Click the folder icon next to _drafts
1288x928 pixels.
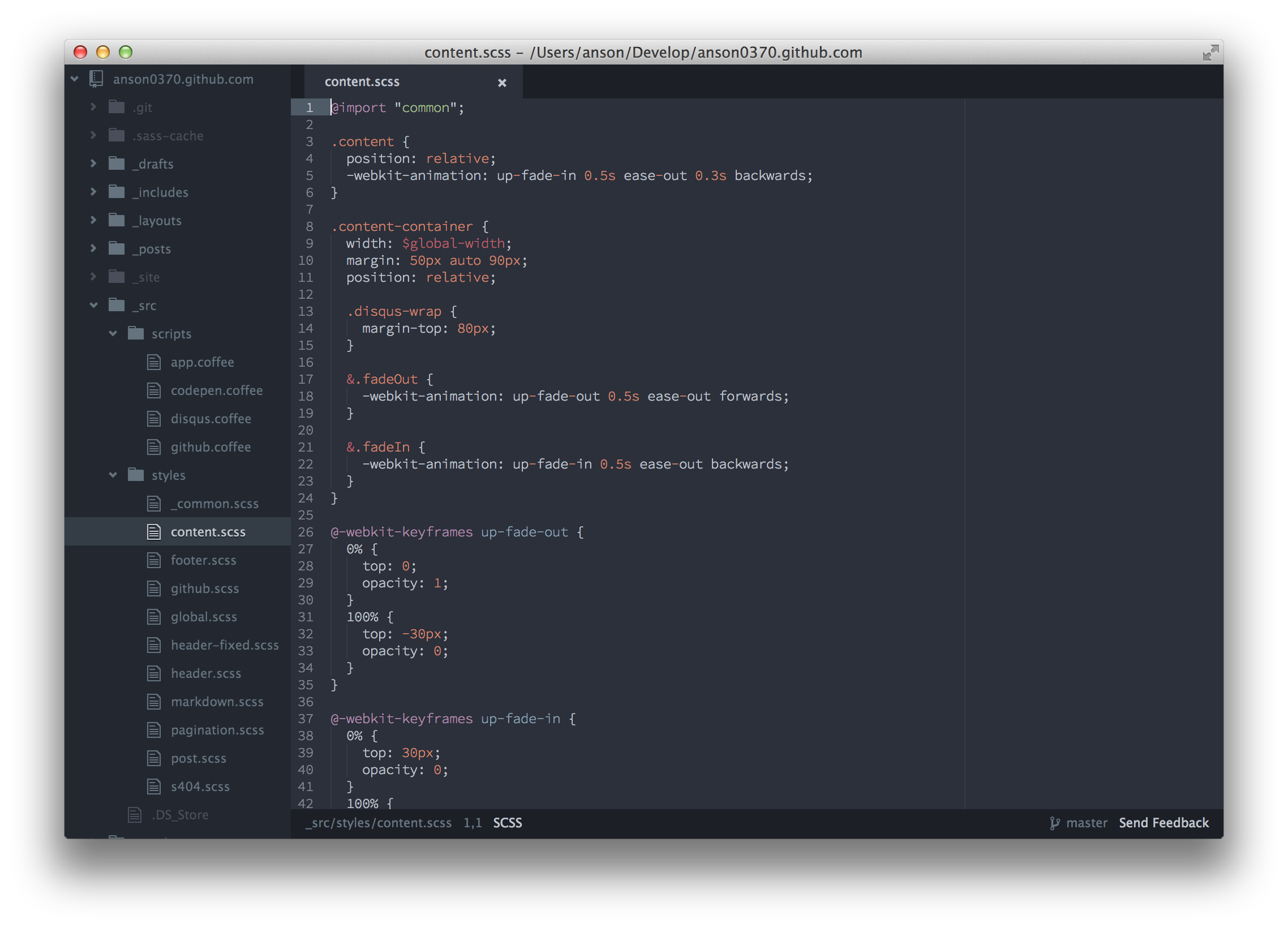coord(117,164)
